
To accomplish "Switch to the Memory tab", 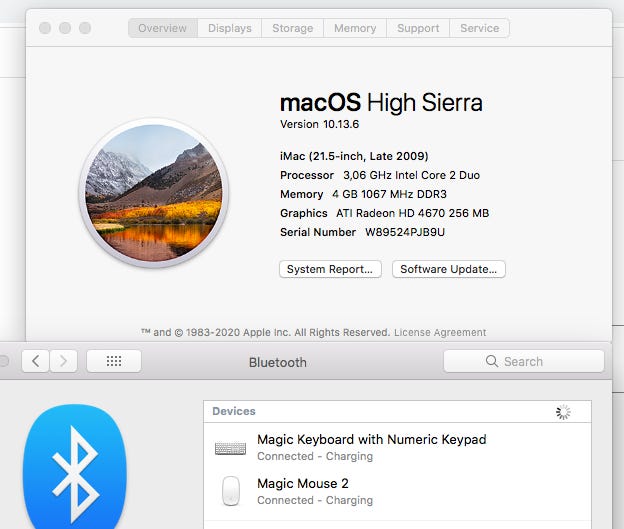I will click(x=355, y=28).
